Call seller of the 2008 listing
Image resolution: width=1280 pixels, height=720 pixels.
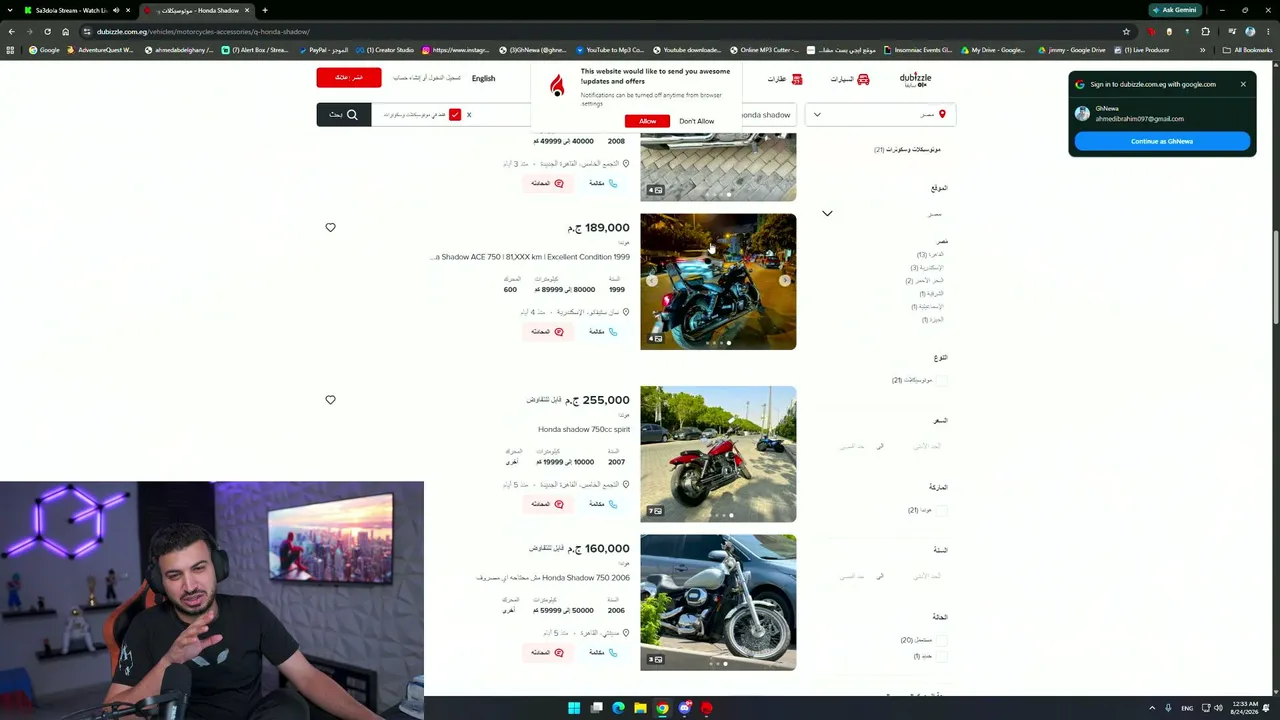tap(603, 183)
